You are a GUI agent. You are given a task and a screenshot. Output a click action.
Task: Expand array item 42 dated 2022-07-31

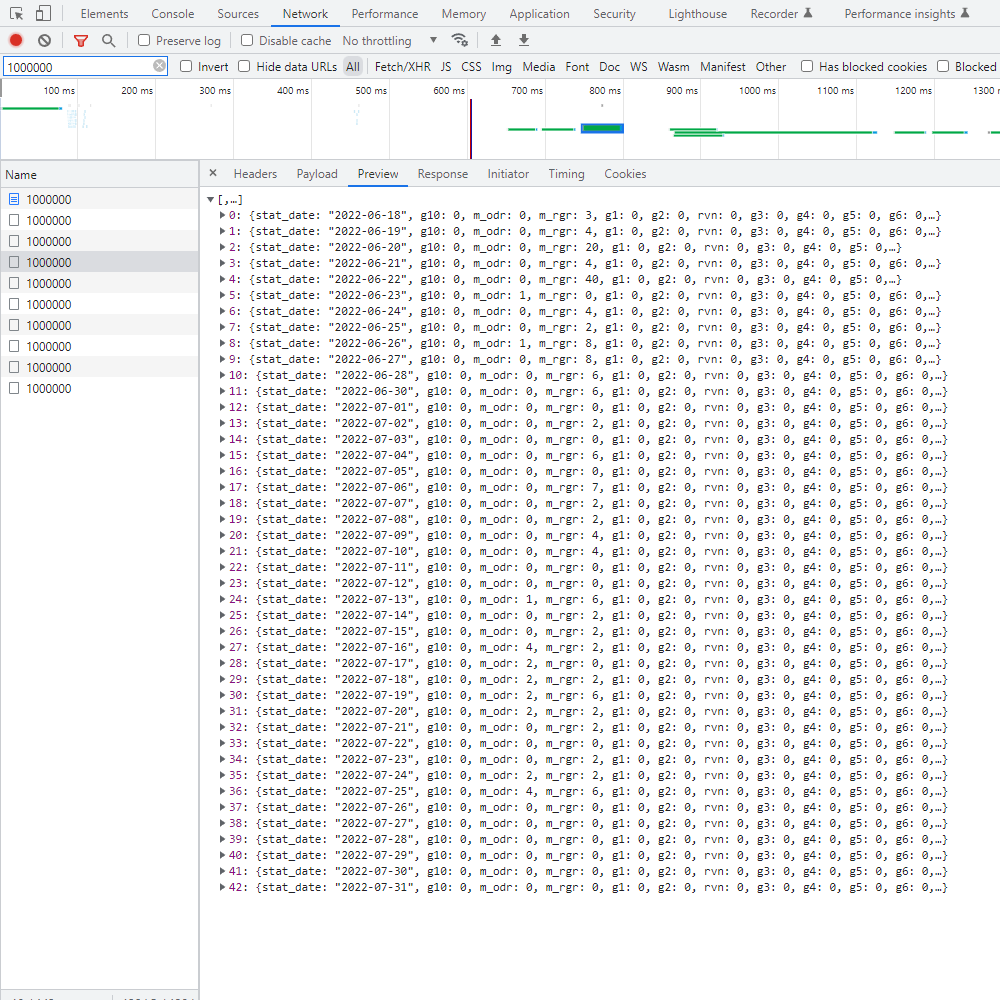click(x=223, y=887)
